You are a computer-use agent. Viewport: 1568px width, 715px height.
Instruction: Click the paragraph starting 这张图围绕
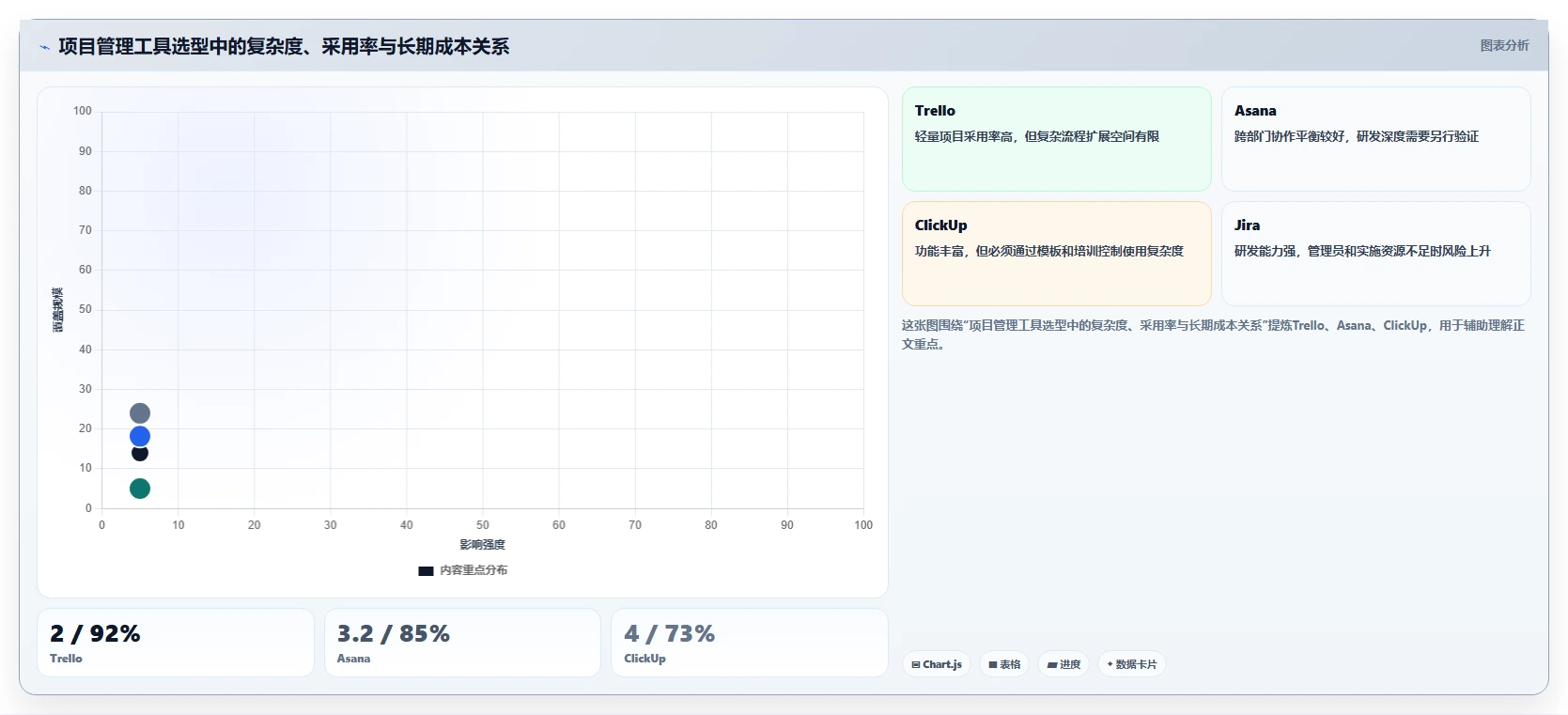tap(1213, 334)
